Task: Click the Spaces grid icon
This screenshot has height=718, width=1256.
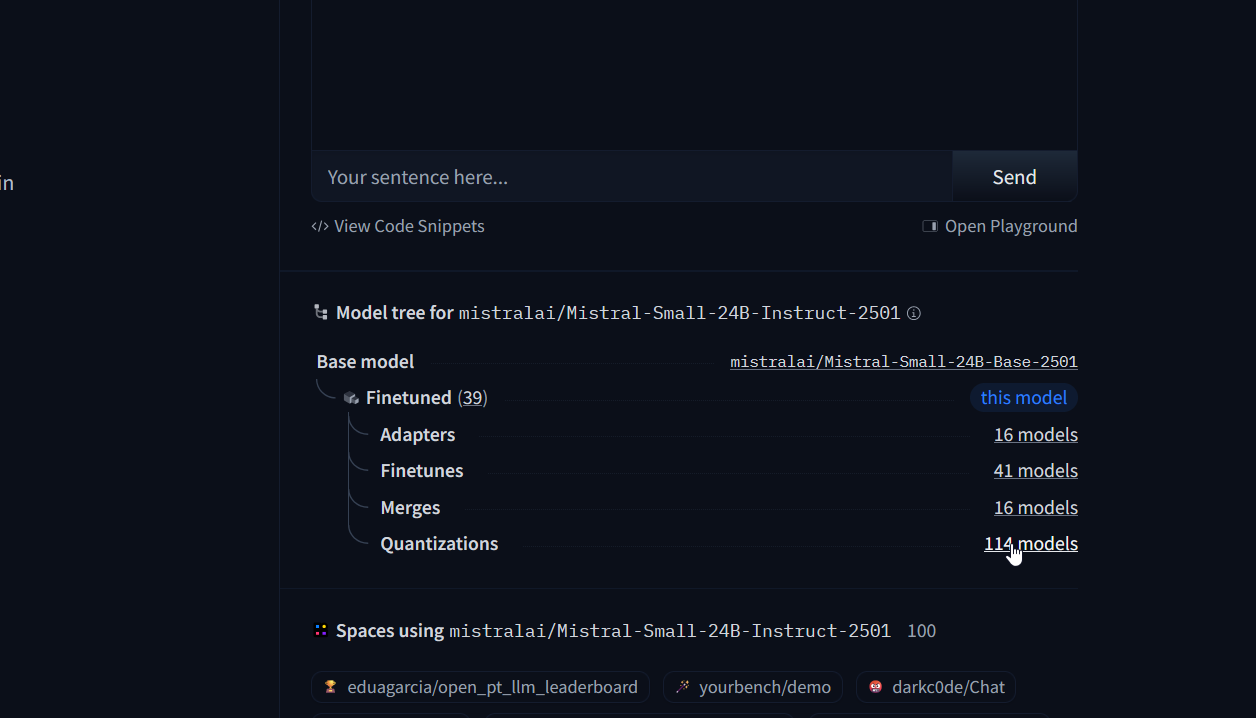Action: tap(321, 630)
